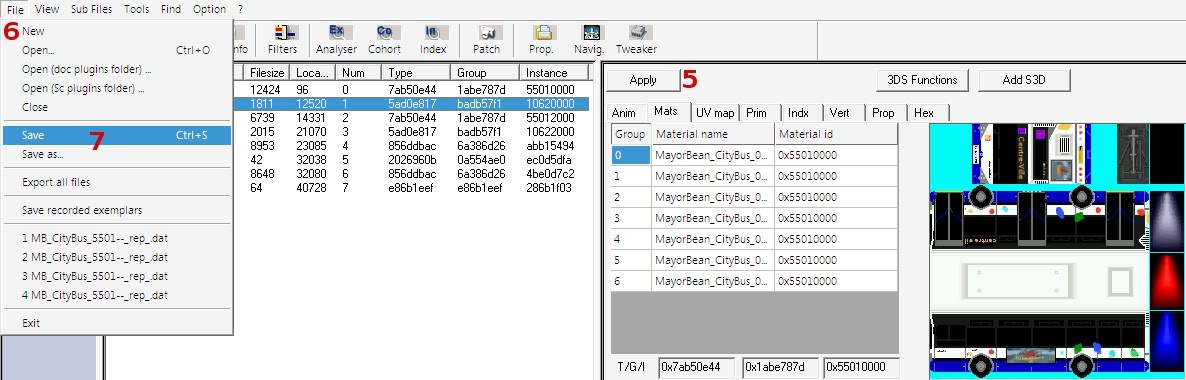Click the Material name column header
This screenshot has width=1186, height=380.
tap(713, 134)
